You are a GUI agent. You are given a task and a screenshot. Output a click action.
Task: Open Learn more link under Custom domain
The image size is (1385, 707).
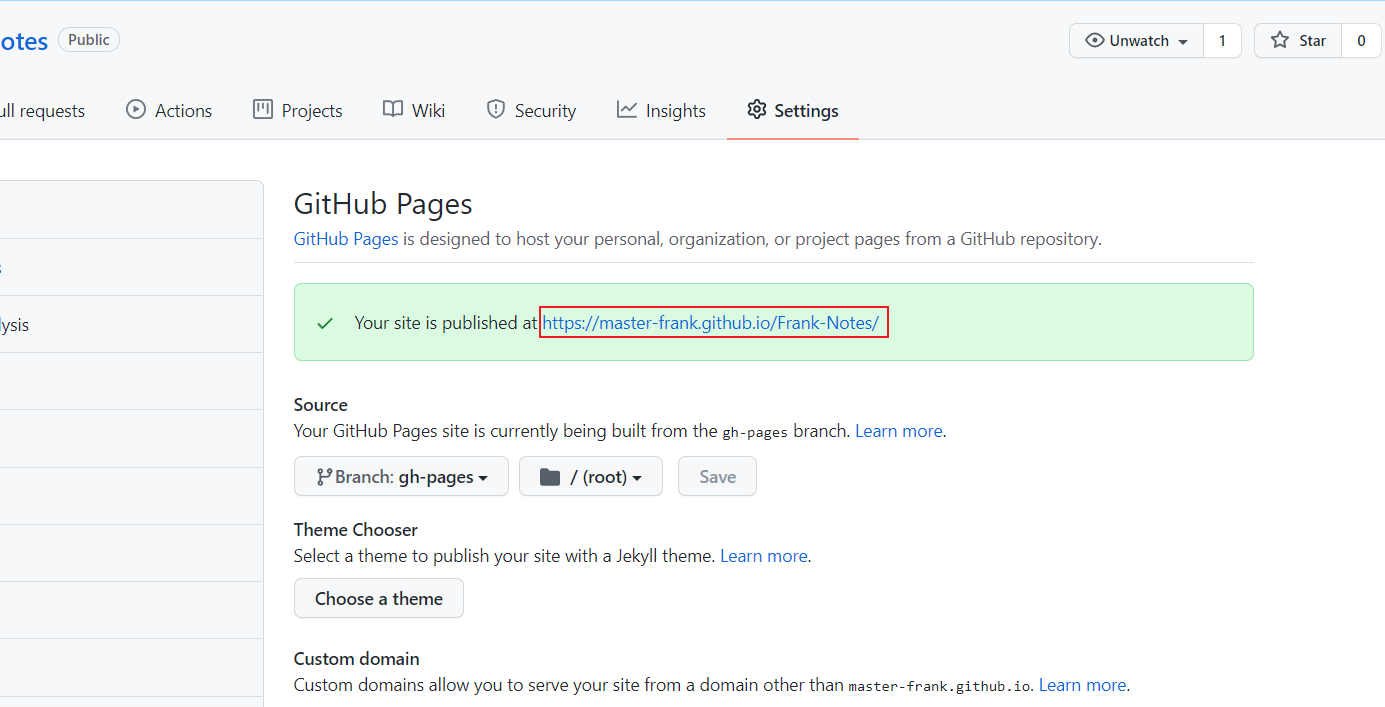[1083, 685]
